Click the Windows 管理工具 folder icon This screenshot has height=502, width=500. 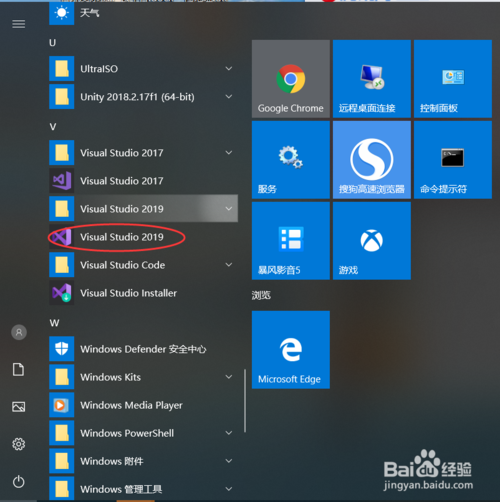(62, 488)
